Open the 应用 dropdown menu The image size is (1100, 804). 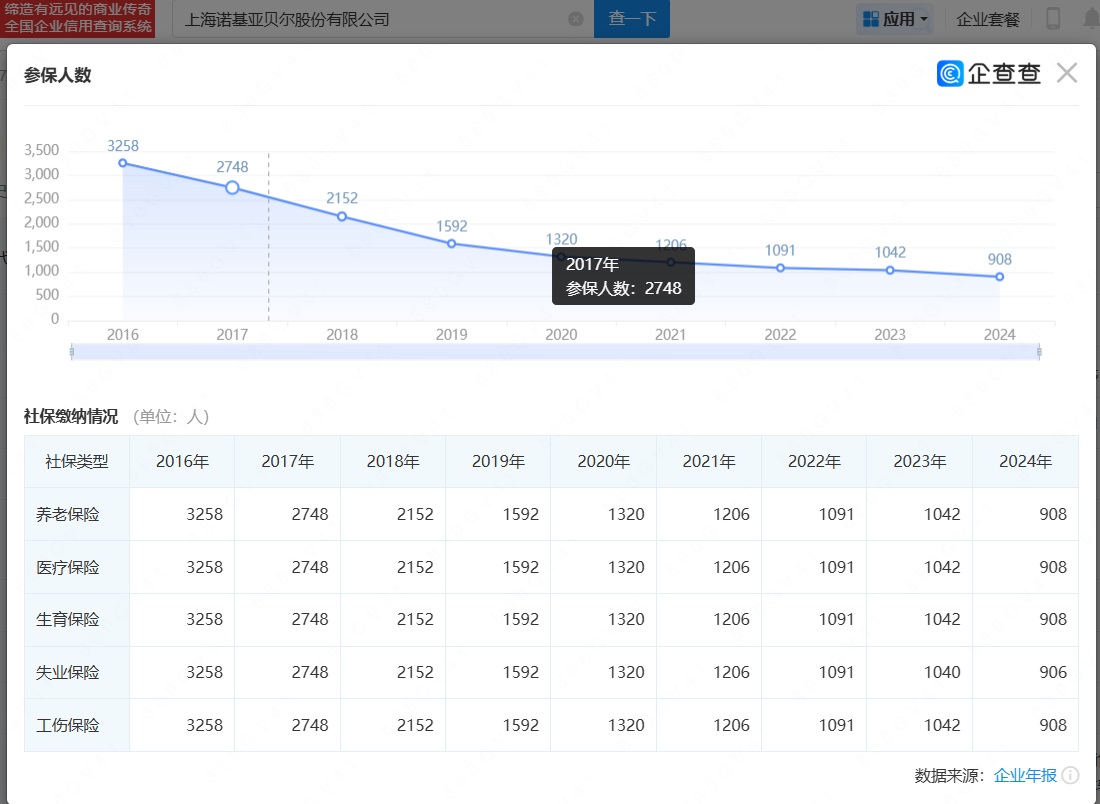tap(894, 19)
